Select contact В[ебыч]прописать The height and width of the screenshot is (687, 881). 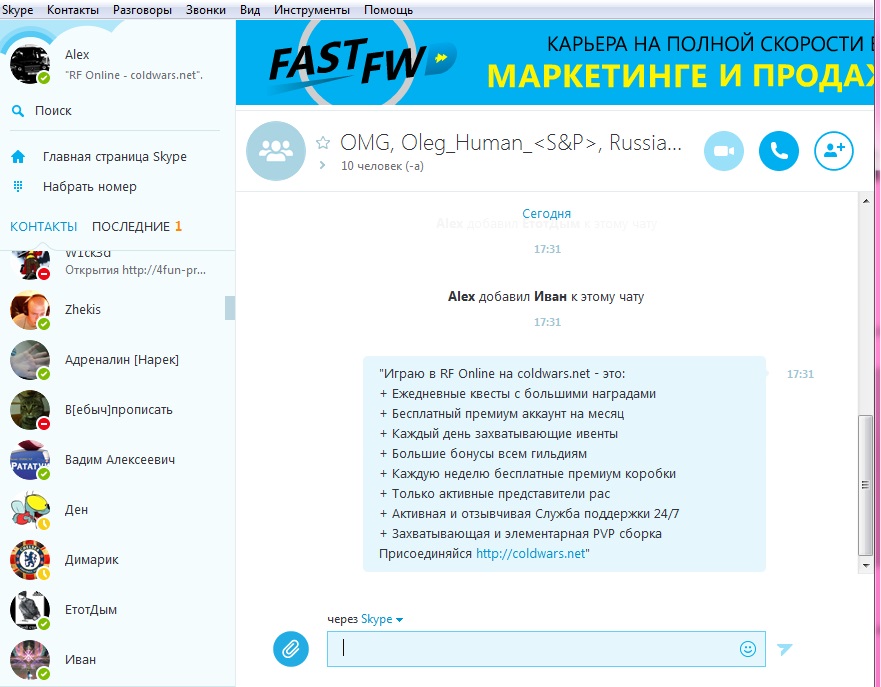coord(117,410)
